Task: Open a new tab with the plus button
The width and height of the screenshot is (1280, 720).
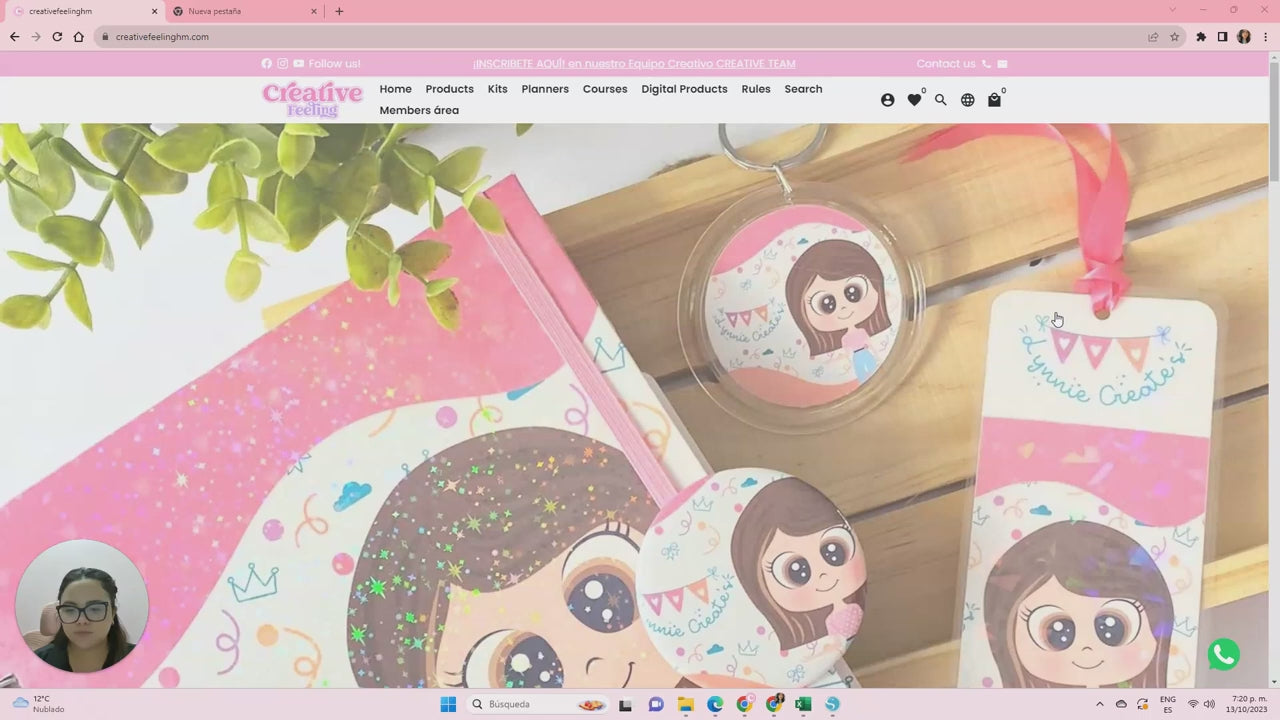Action: pyautogui.click(x=339, y=11)
